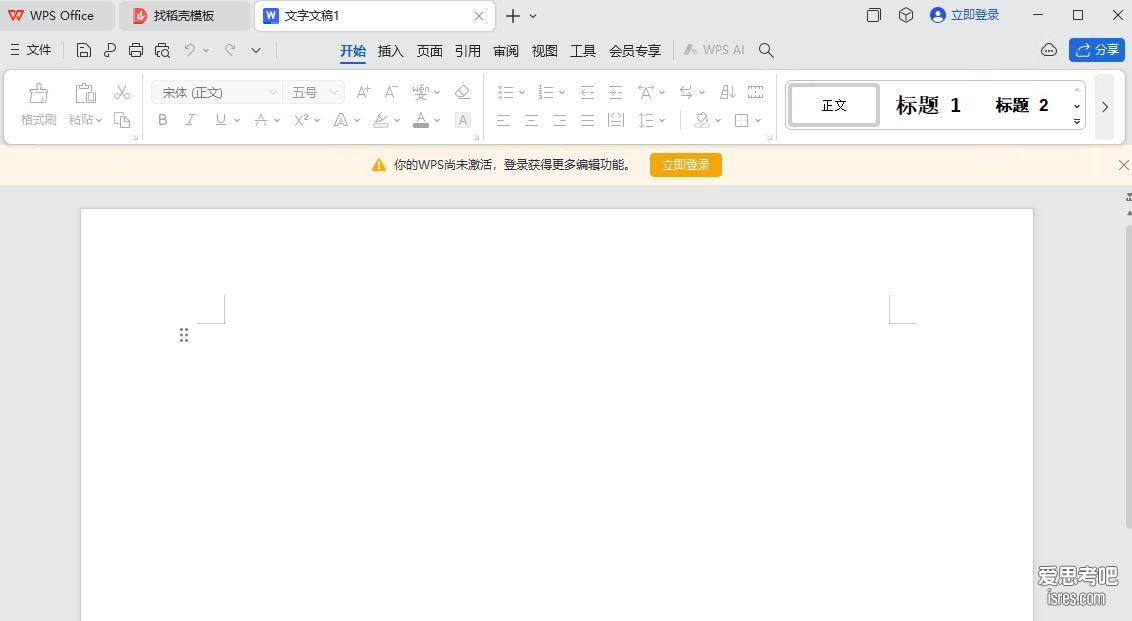Increase indent icon
Image resolution: width=1132 pixels, height=621 pixels.
615,92
